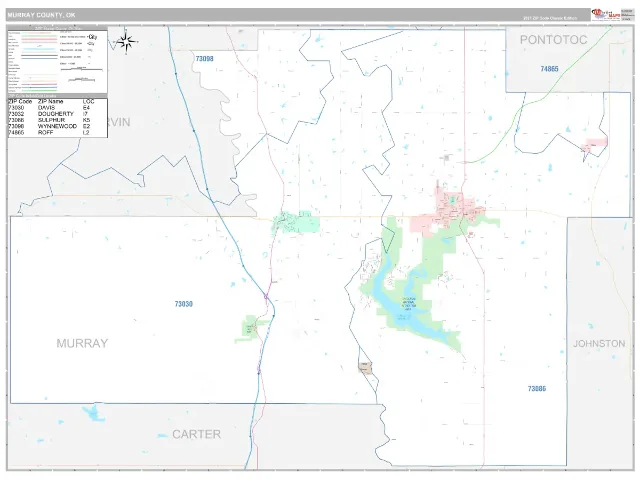Screen dimensions: 640x480
Task: Click the PONTOTOC county label
Action: [553, 40]
